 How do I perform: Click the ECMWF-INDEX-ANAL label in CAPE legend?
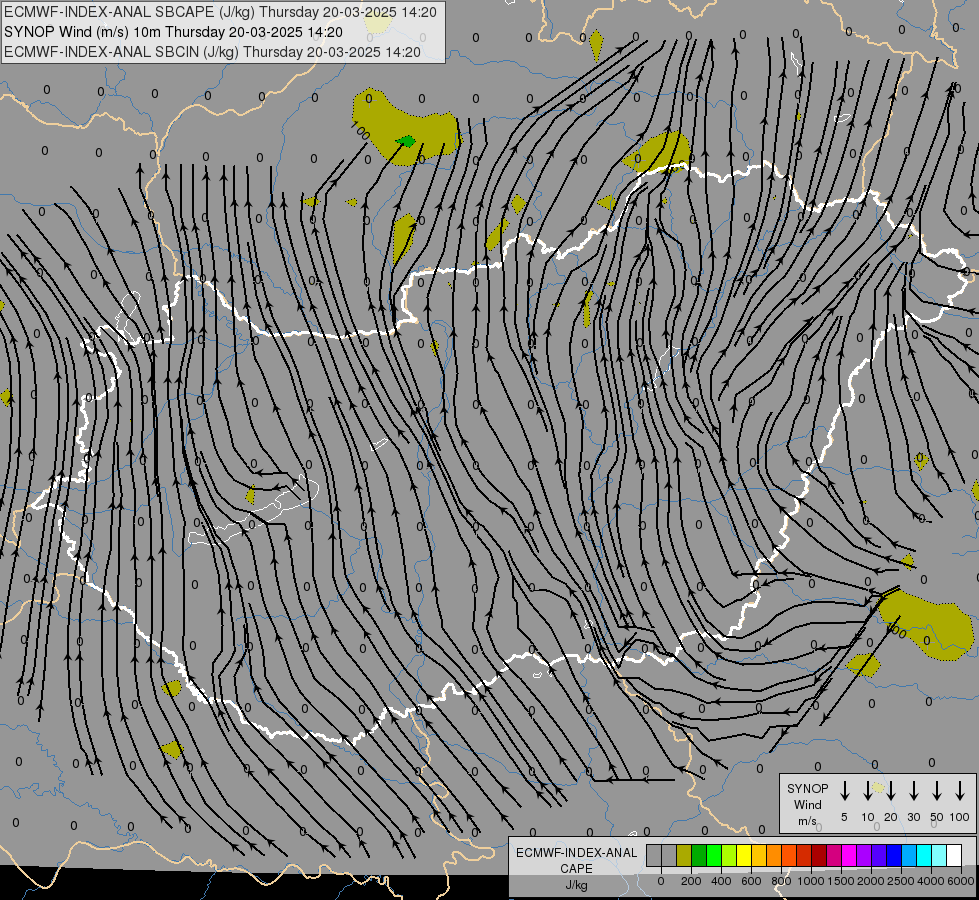coord(576,853)
